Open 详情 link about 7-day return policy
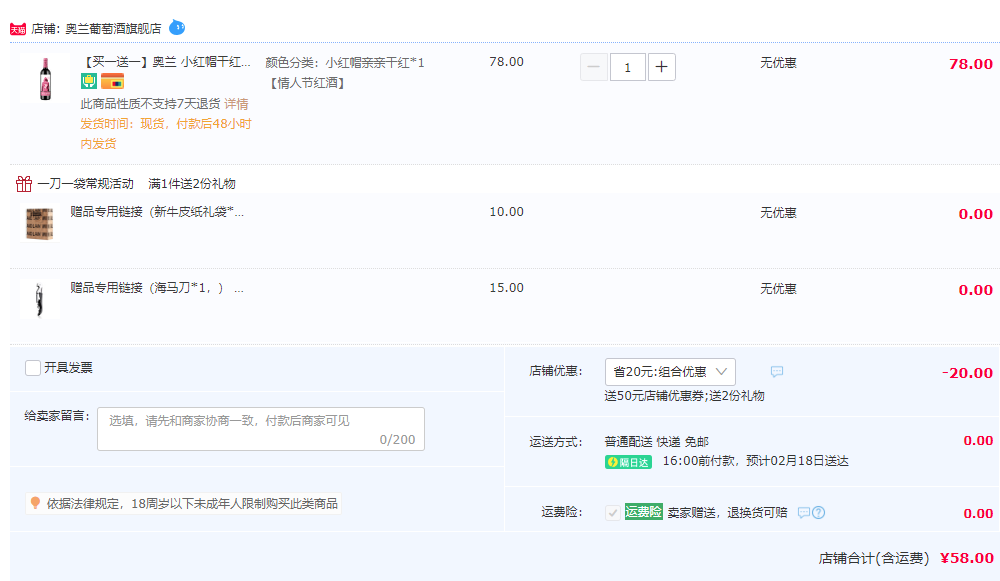 (236, 104)
